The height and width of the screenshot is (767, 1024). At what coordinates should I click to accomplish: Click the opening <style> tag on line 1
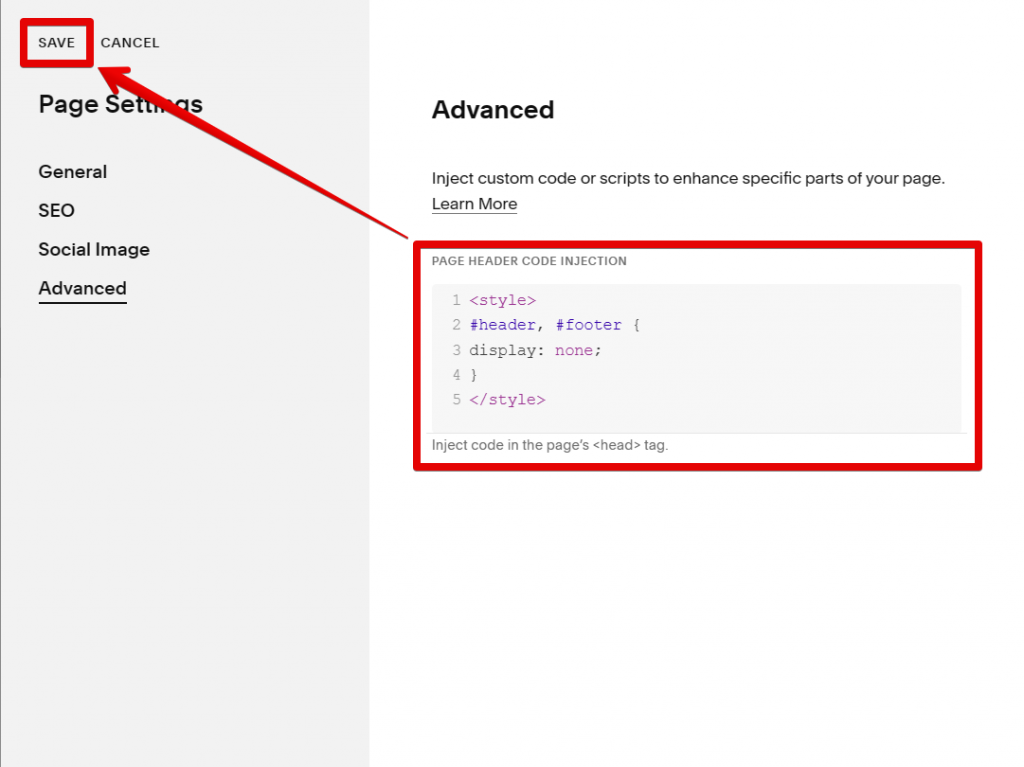tap(503, 299)
